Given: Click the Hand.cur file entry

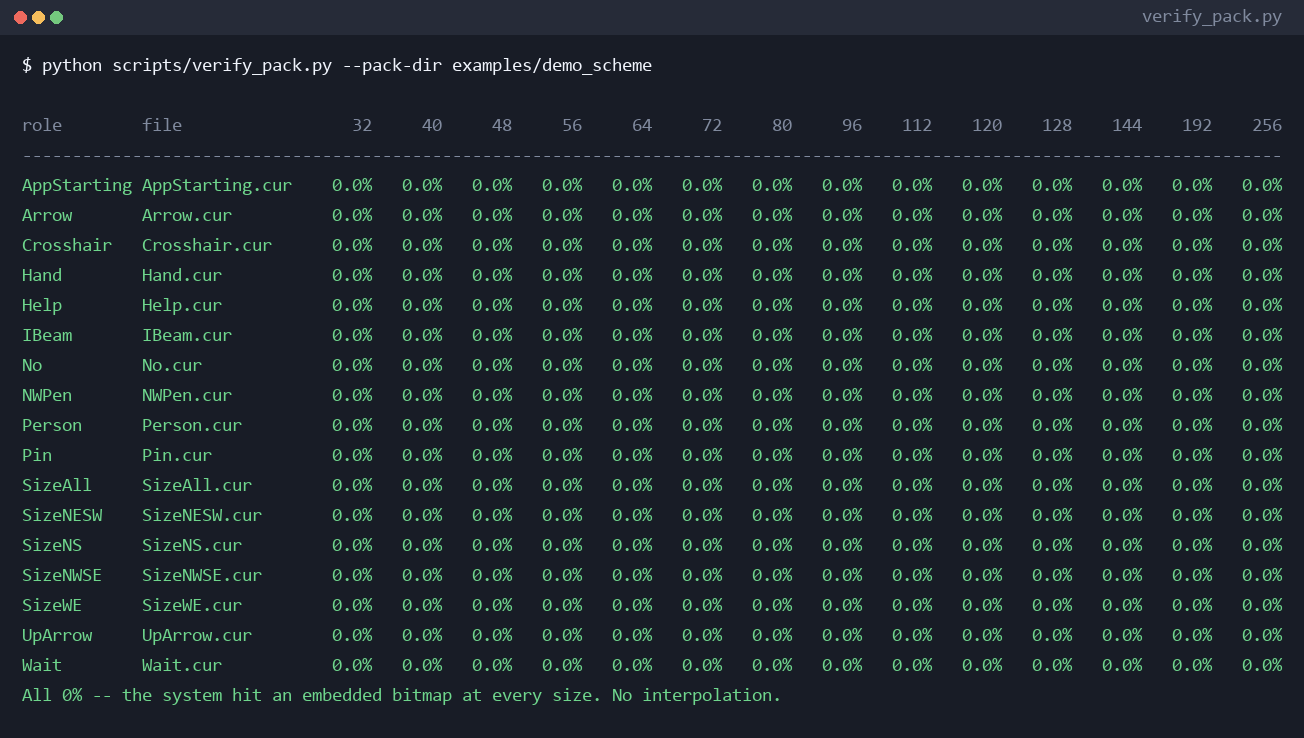Looking at the screenshot, I should tap(182, 275).
